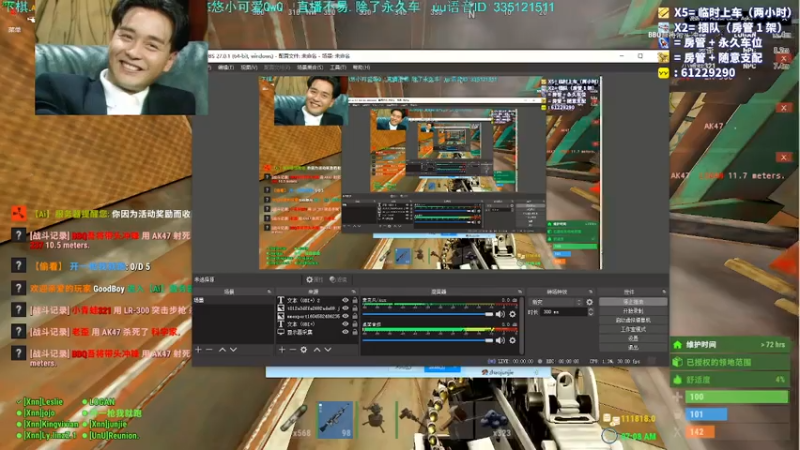Hide the mmexport image source
800x450 pixels.
coord(345,316)
